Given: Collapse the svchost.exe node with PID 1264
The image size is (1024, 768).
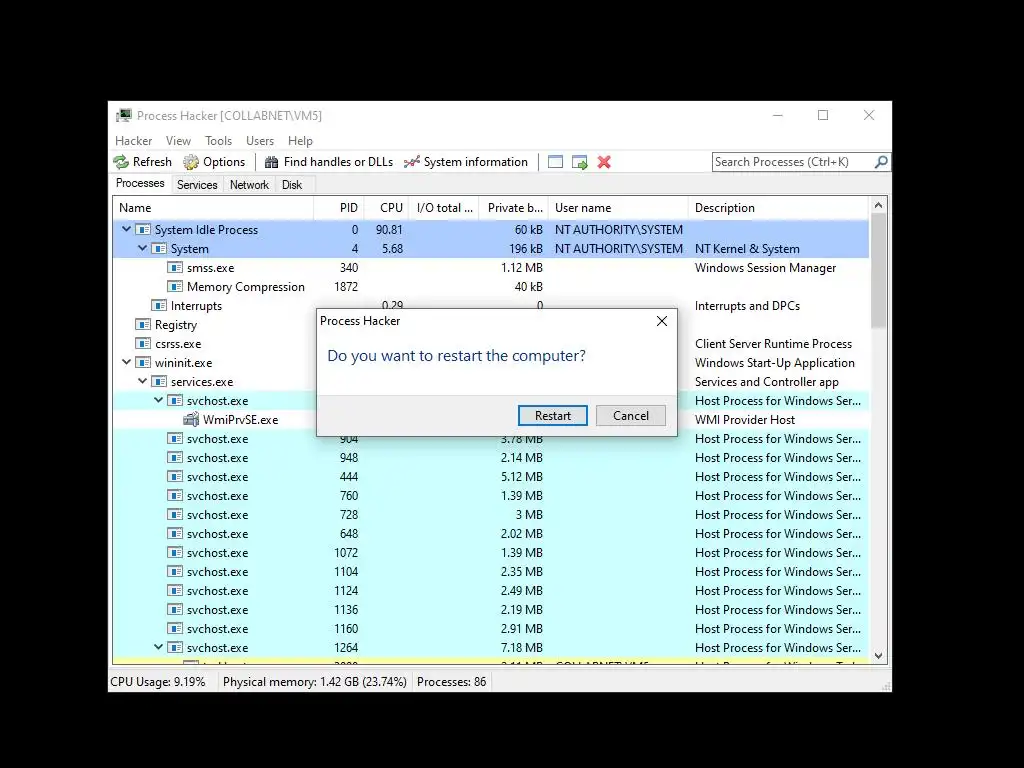Looking at the screenshot, I should [x=159, y=647].
